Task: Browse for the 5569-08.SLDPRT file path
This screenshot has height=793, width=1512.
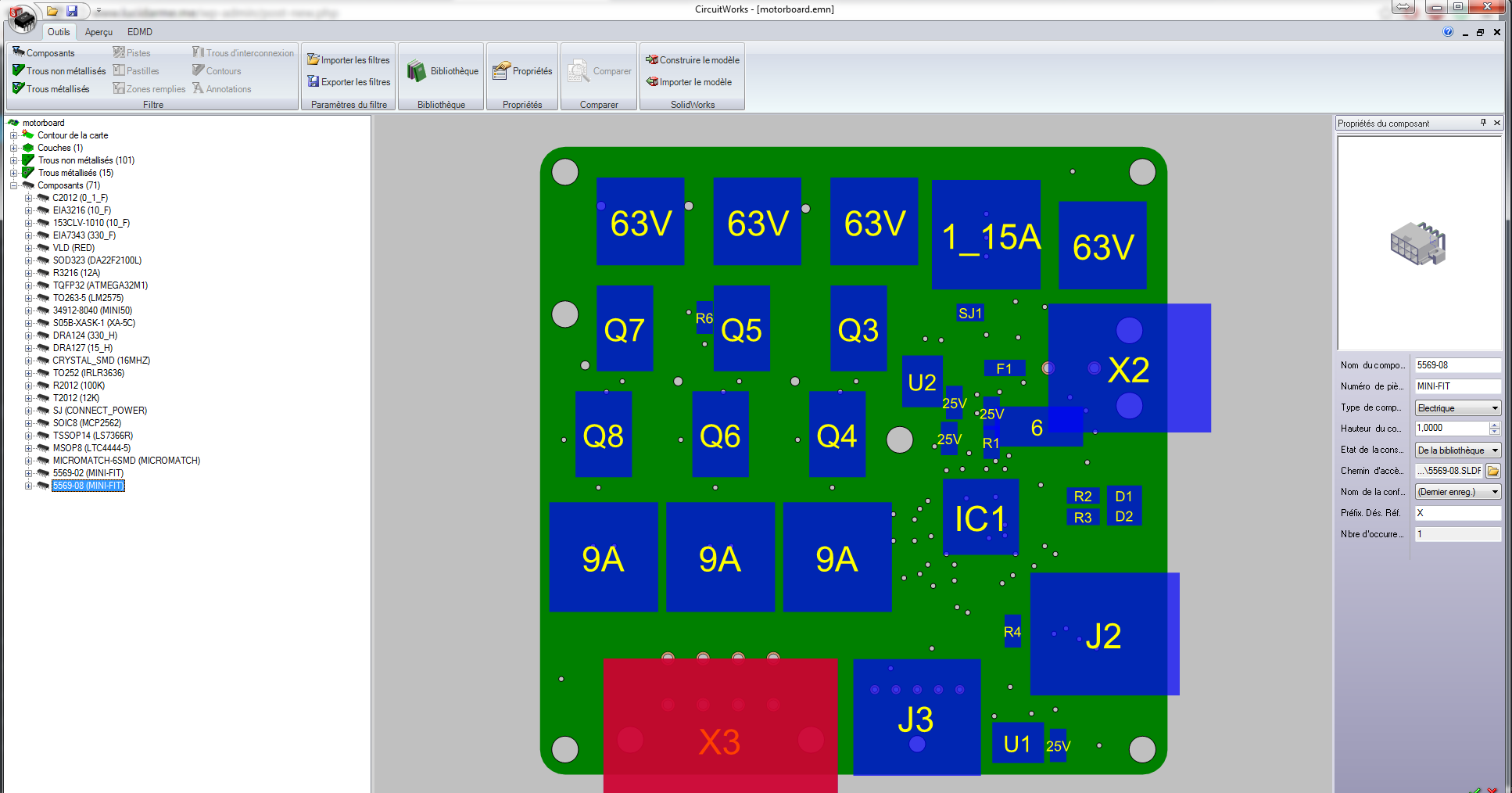Action: [1493, 471]
